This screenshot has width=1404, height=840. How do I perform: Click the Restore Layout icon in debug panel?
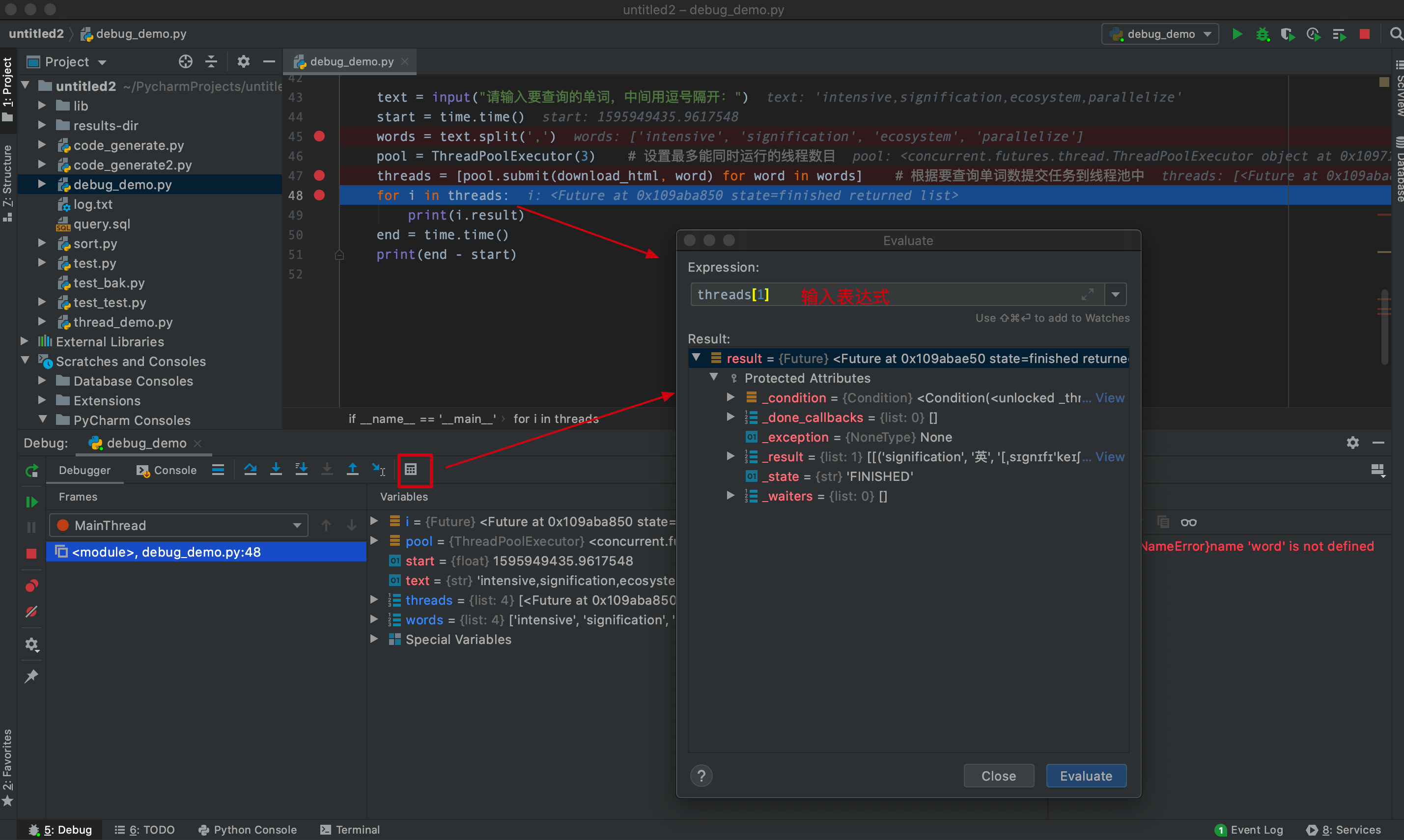1377,470
